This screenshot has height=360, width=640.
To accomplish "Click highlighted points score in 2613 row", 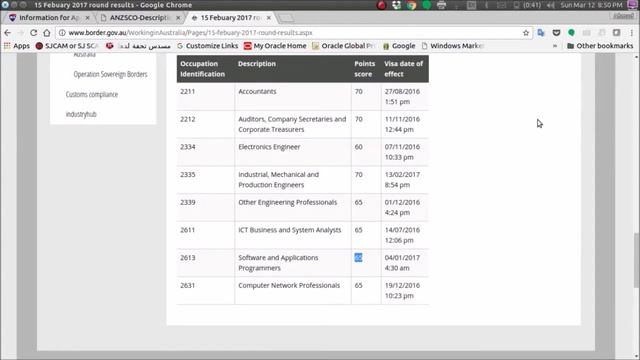I will point(358,258).
